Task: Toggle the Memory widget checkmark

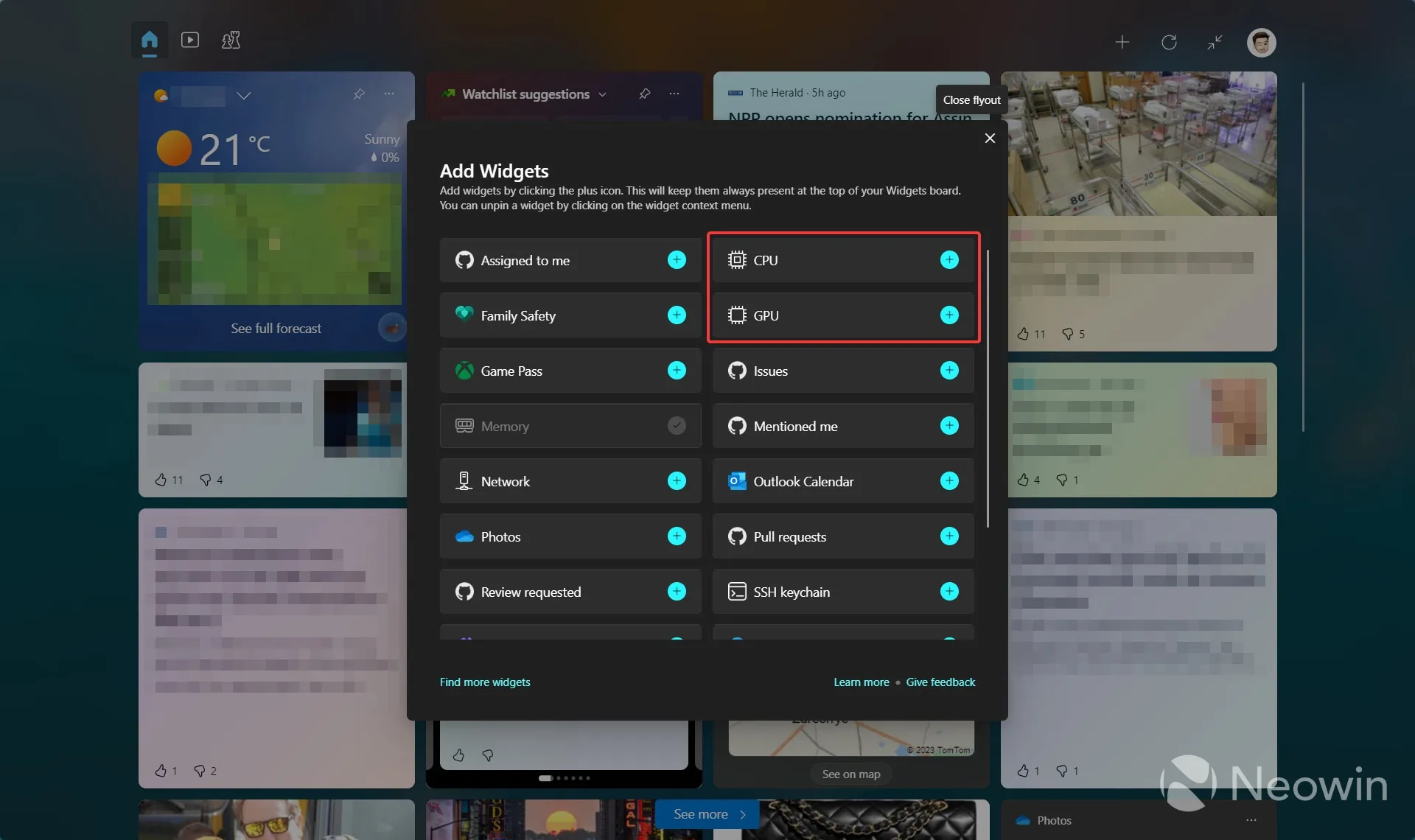Action: coord(677,425)
